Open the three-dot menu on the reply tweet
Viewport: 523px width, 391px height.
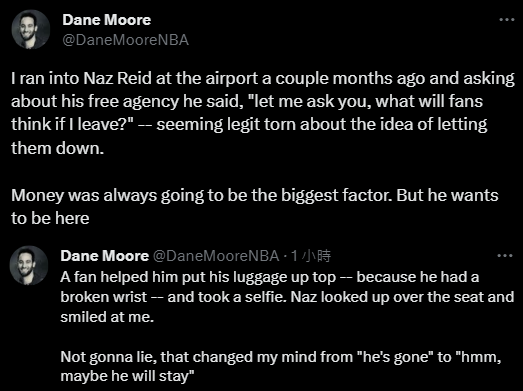[505, 256]
